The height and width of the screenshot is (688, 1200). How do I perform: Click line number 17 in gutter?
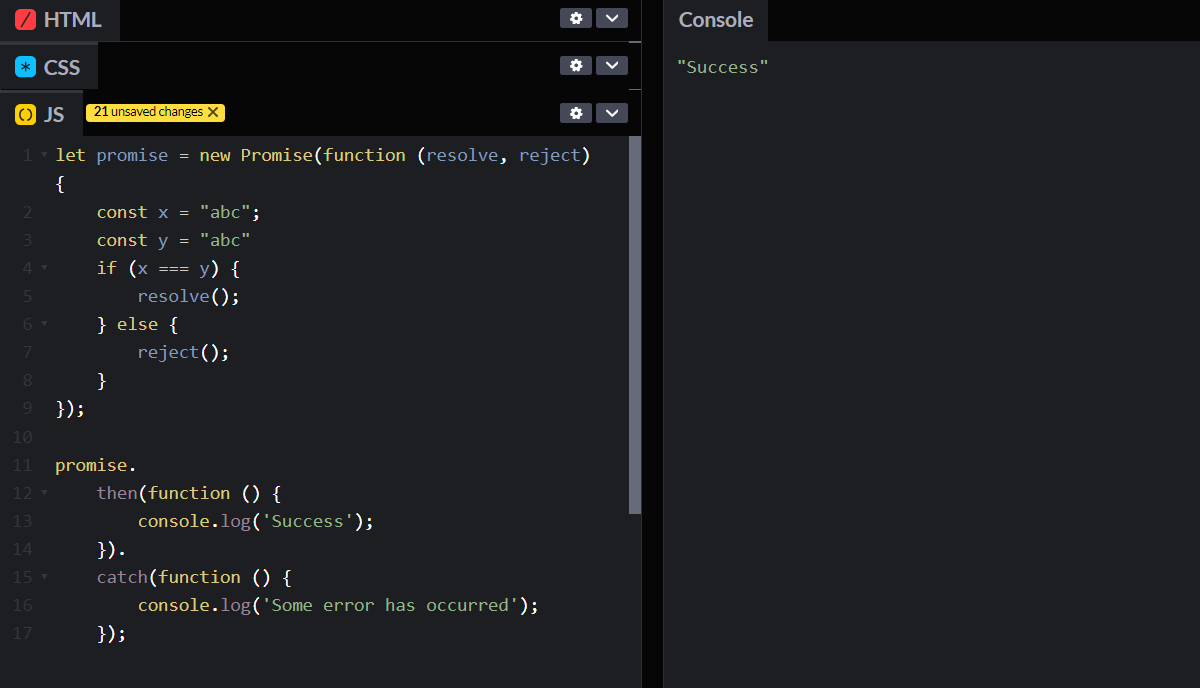pyautogui.click(x=22, y=633)
